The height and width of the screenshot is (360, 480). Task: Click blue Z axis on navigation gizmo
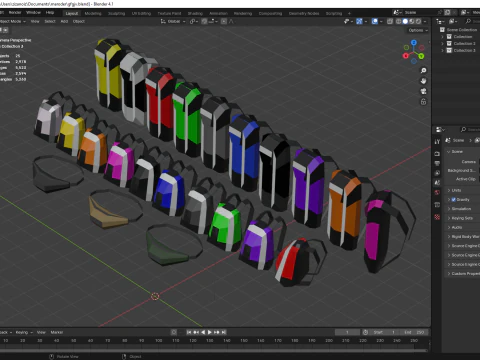[x=414, y=43]
